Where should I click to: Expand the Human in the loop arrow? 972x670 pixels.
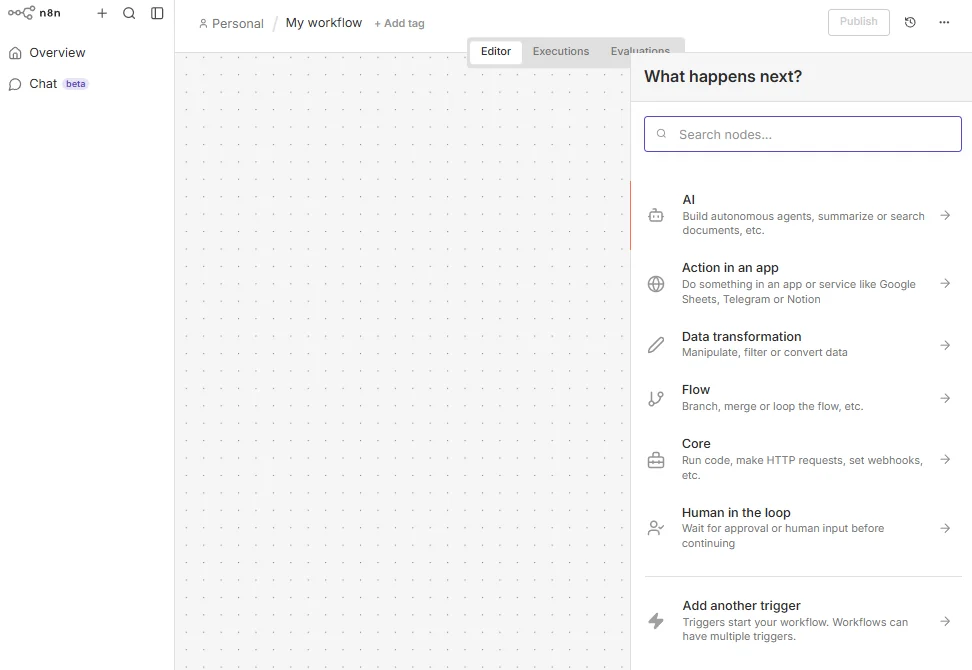(945, 528)
